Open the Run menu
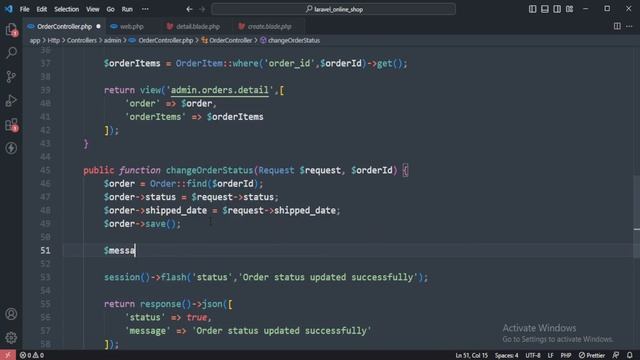This screenshot has height=360, width=640. (127, 9)
